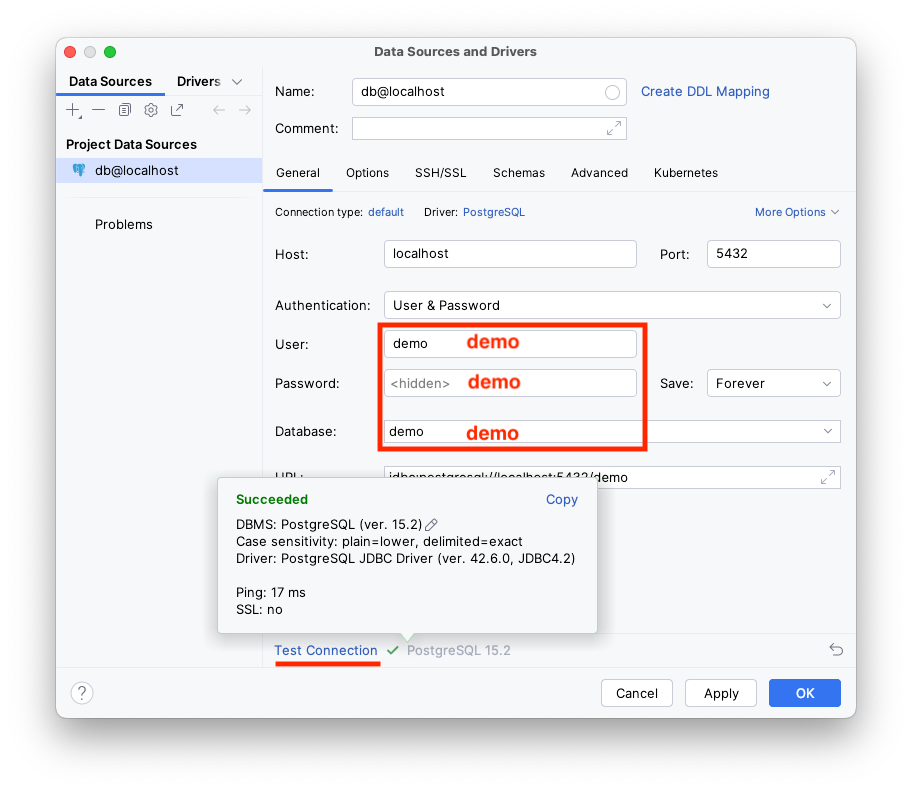Click the green Succeeded status text
The height and width of the screenshot is (792, 912).
pos(272,500)
